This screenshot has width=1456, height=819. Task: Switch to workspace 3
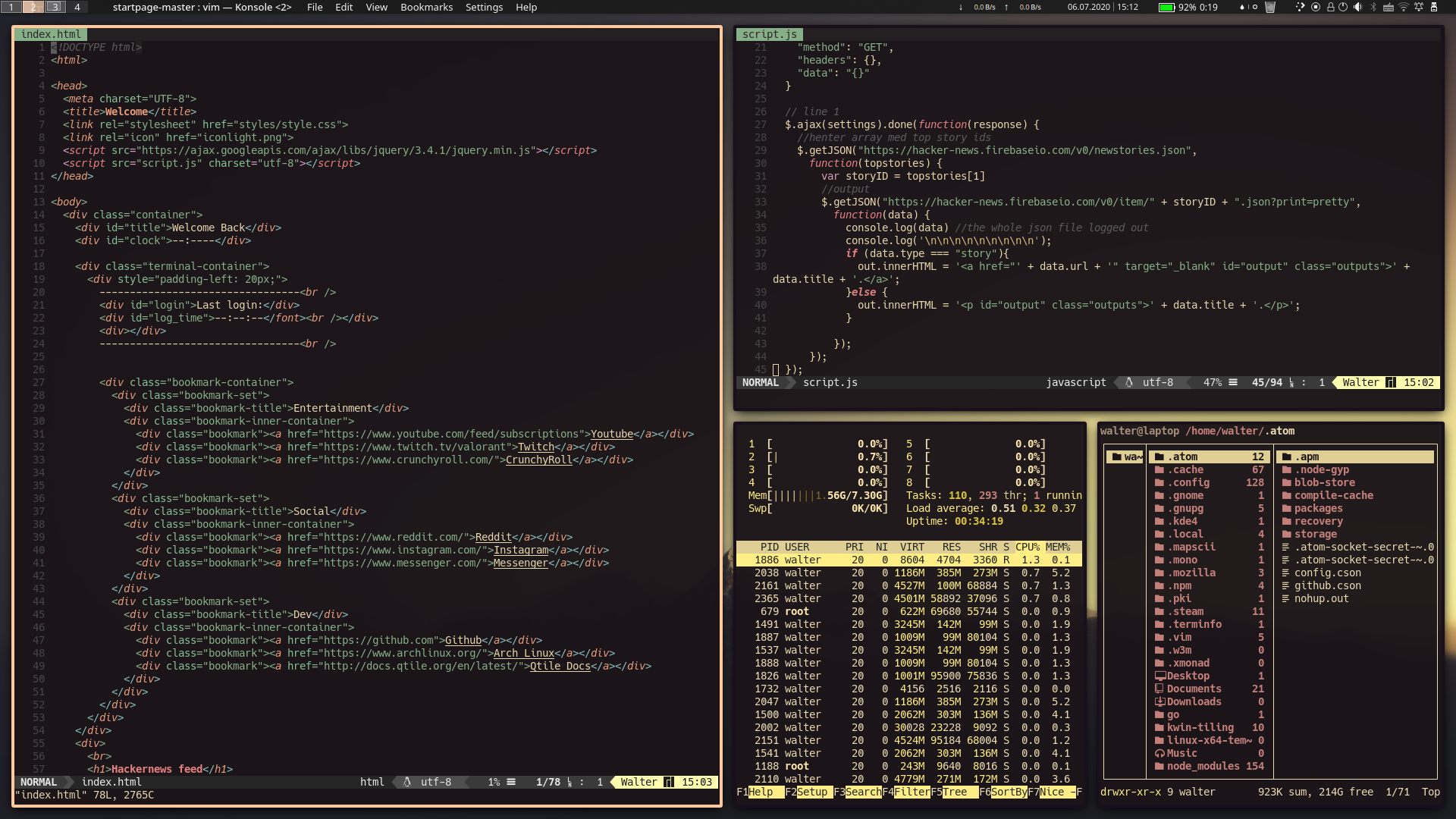coord(55,7)
